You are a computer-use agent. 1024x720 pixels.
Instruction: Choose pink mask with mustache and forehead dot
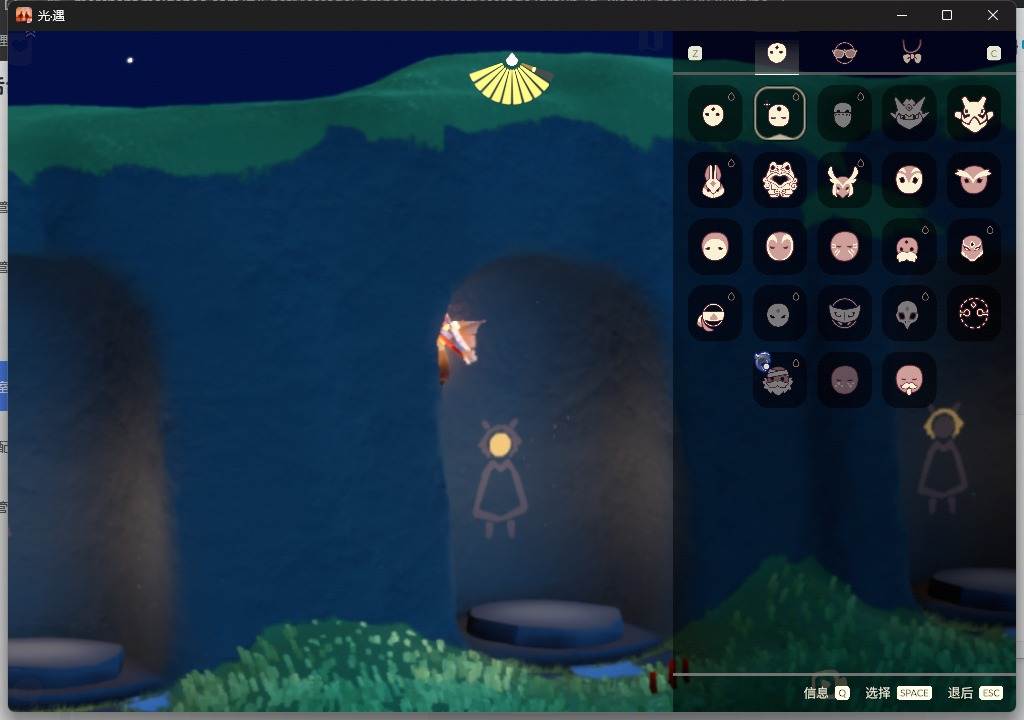(x=908, y=247)
